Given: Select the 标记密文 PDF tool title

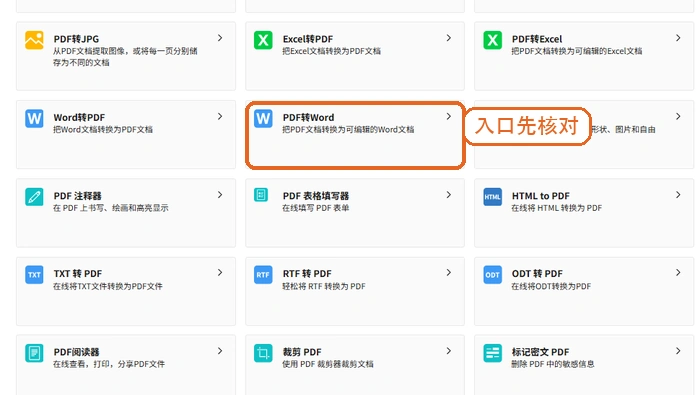Looking at the screenshot, I should pos(541,352).
